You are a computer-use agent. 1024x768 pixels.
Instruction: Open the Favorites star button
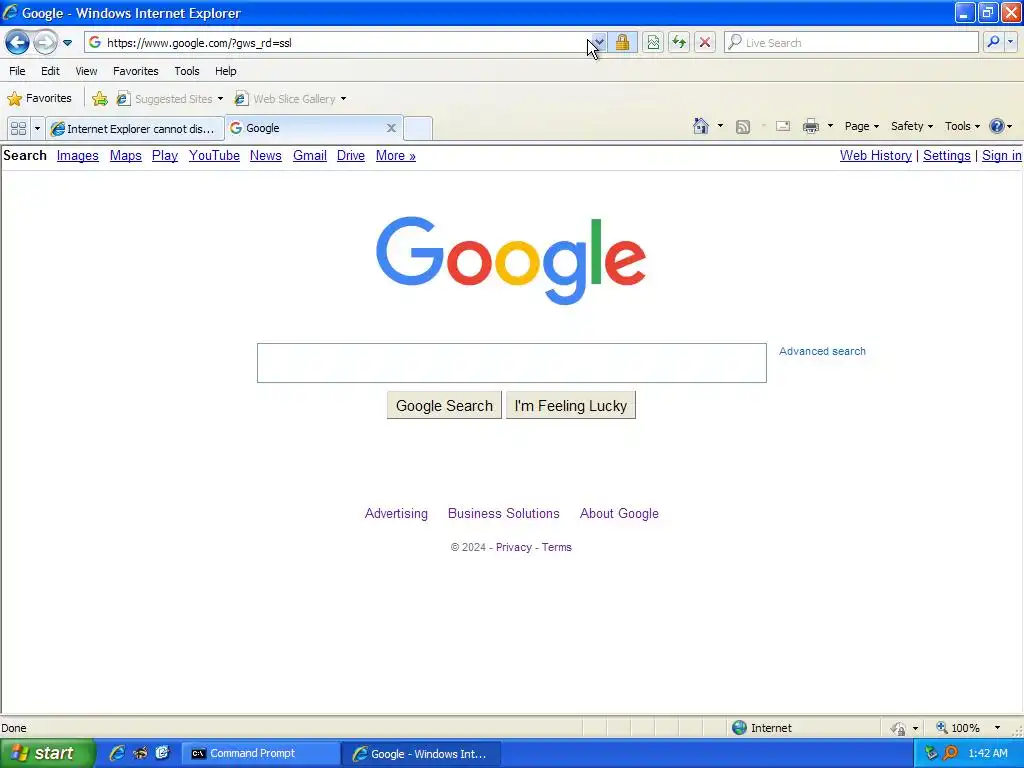[40, 99]
